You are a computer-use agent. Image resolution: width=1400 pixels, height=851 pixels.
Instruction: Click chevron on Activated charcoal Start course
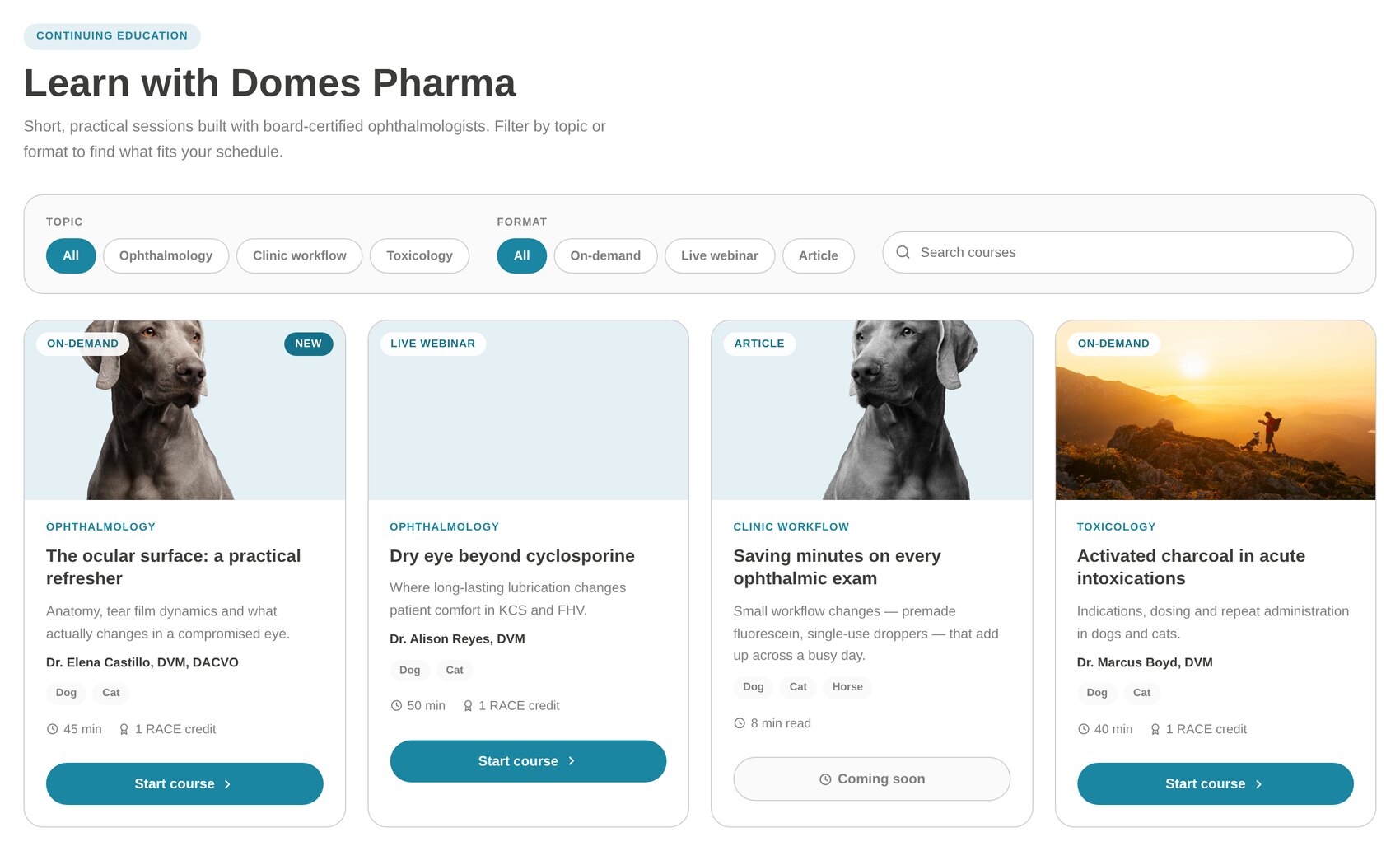1258,784
